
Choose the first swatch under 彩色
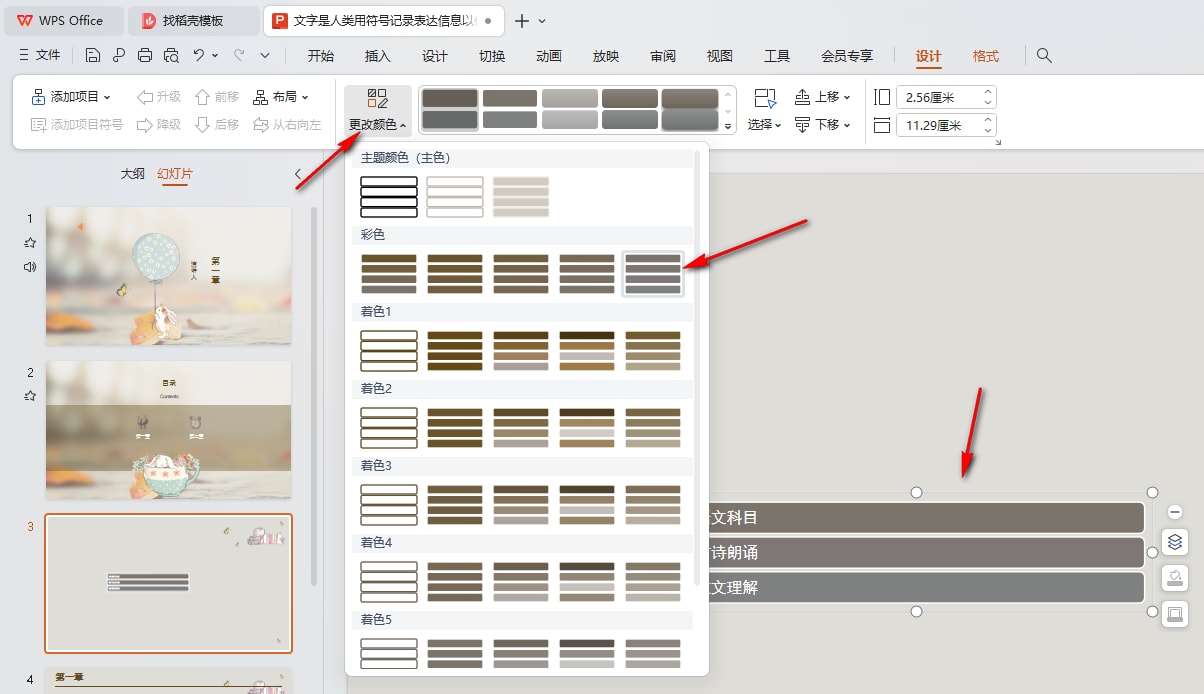(389, 274)
